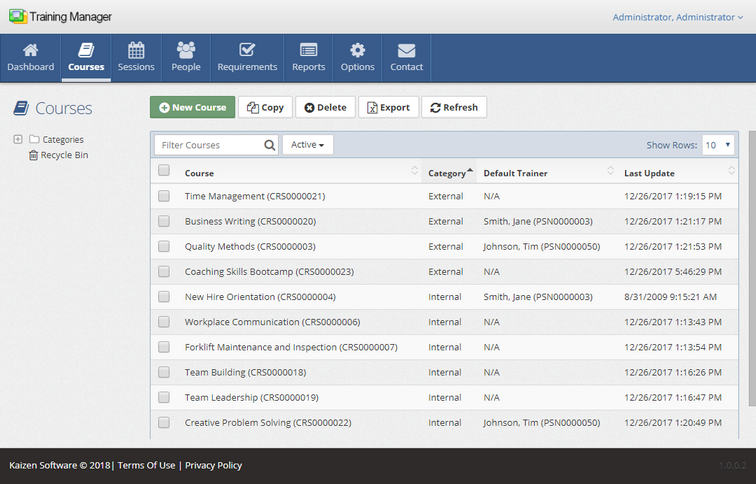Open the Administrator user menu

[677, 17]
